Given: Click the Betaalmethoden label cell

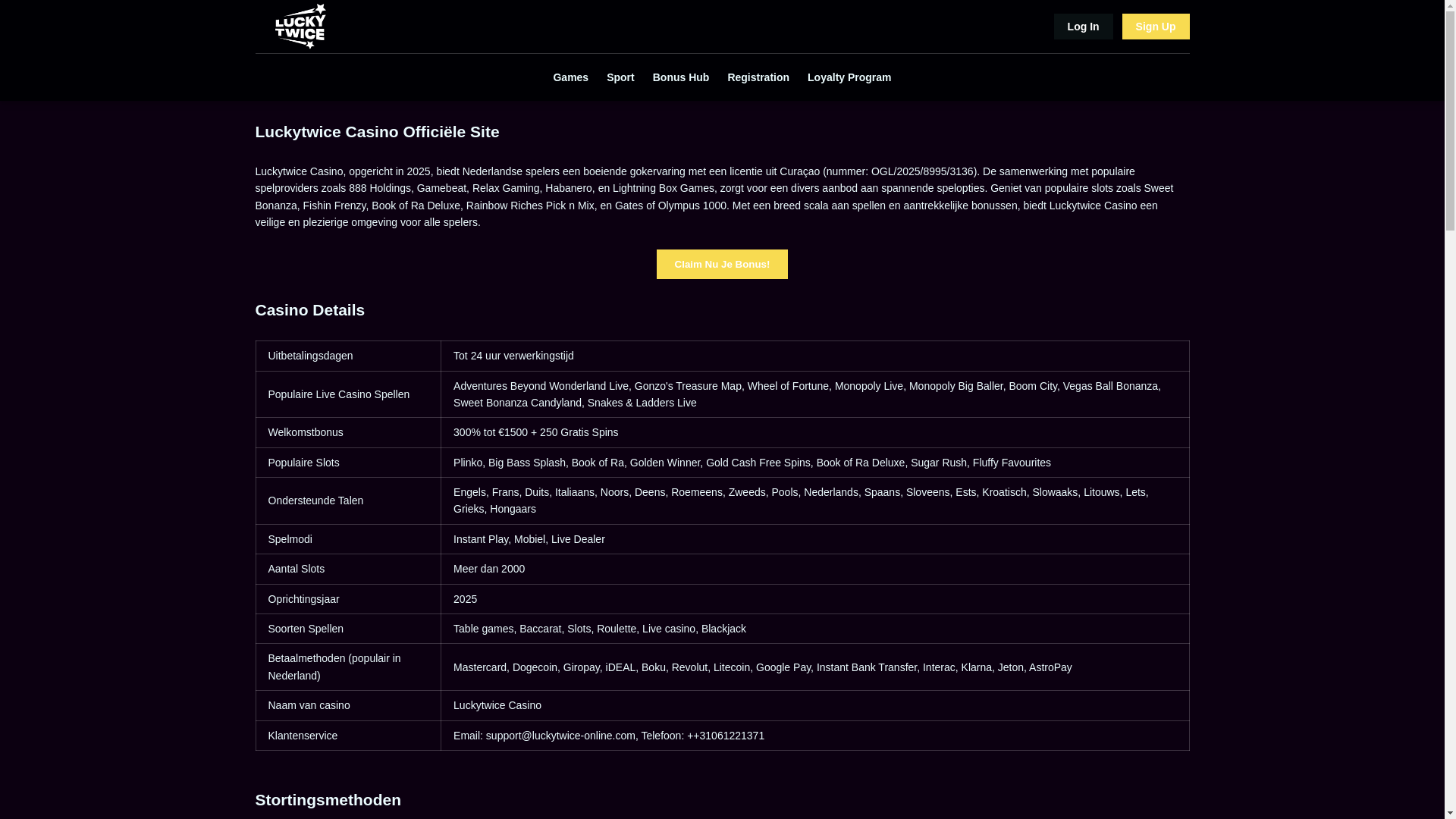Looking at the screenshot, I should [x=348, y=667].
